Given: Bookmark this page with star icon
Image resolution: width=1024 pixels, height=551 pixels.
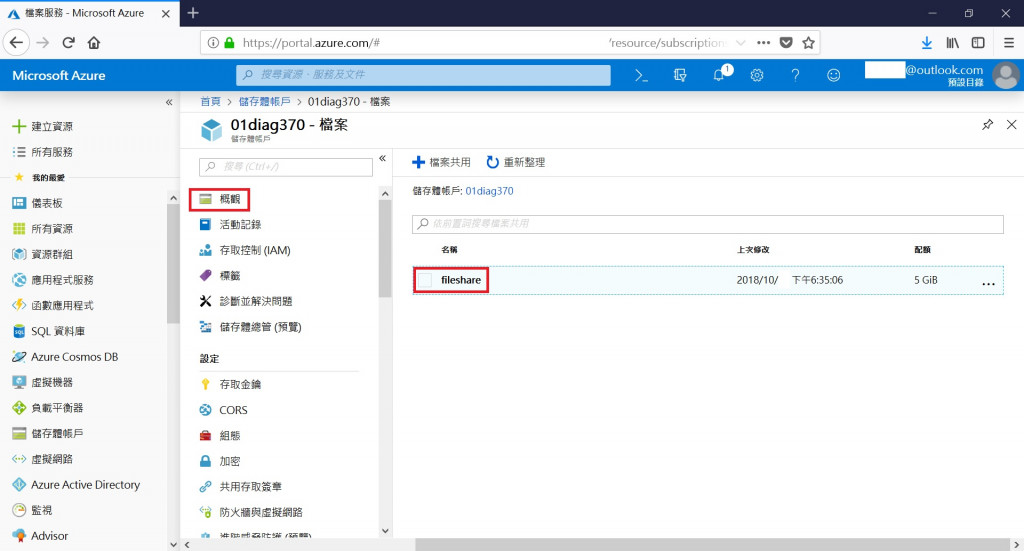Looking at the screenshot, I should point(808,43).
